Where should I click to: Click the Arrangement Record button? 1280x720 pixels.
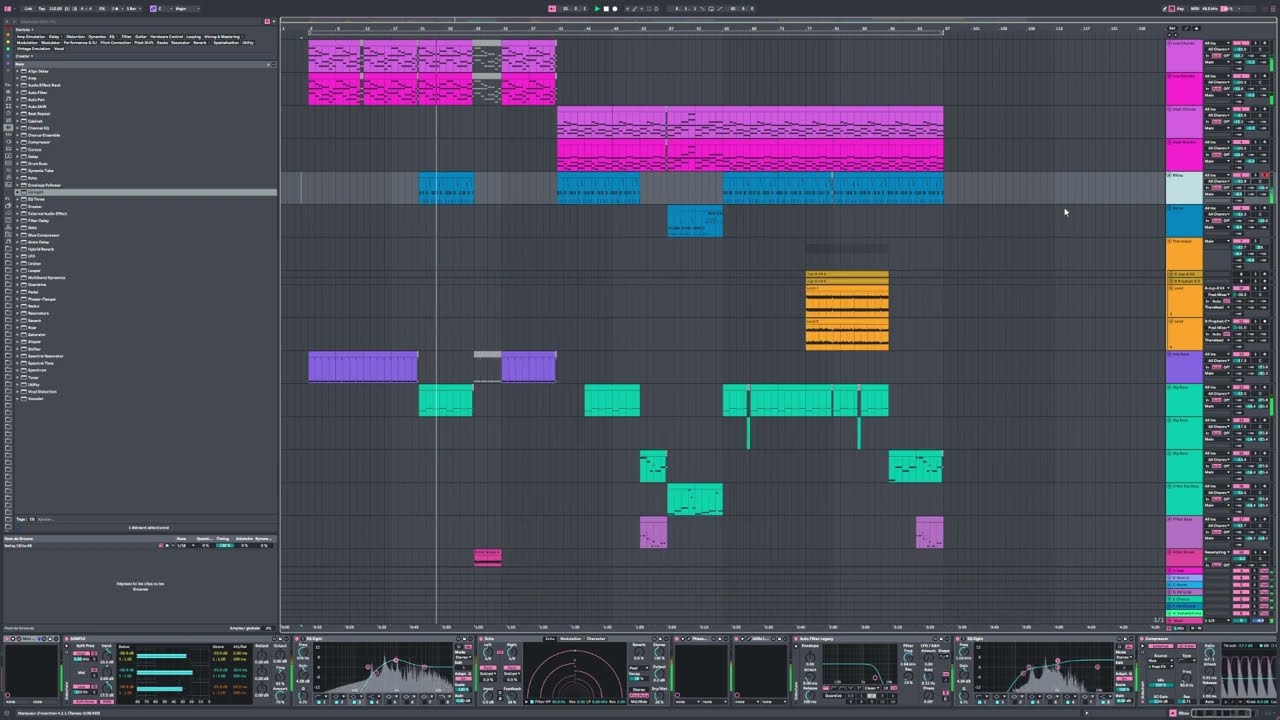point(615,8)
